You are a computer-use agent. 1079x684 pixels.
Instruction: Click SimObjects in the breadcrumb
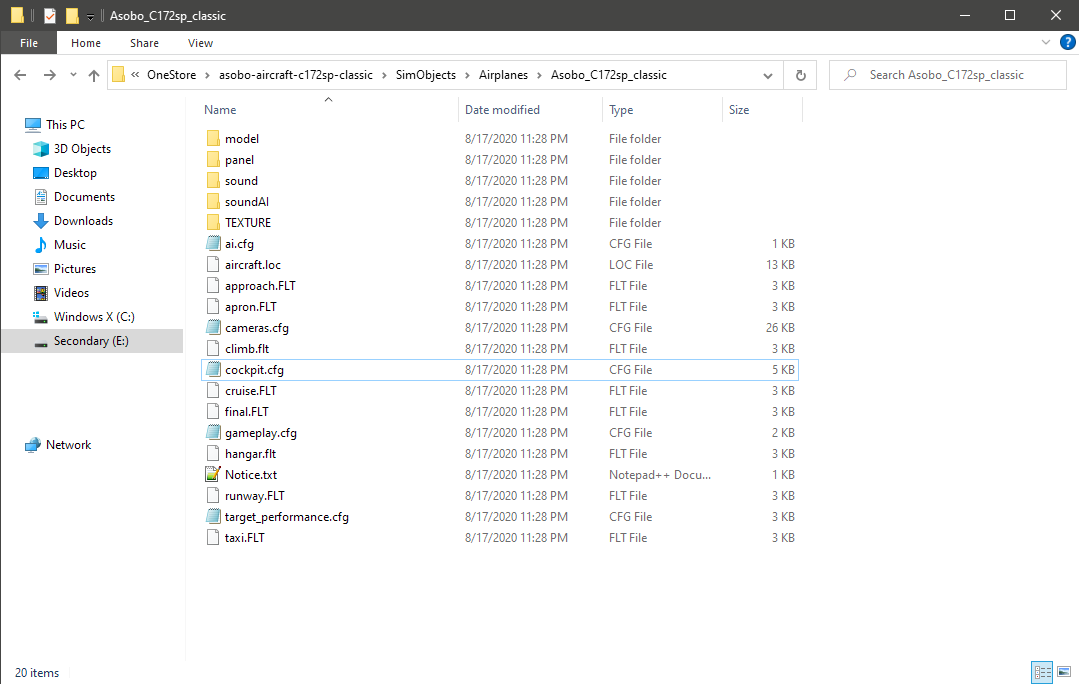(426, 75)
